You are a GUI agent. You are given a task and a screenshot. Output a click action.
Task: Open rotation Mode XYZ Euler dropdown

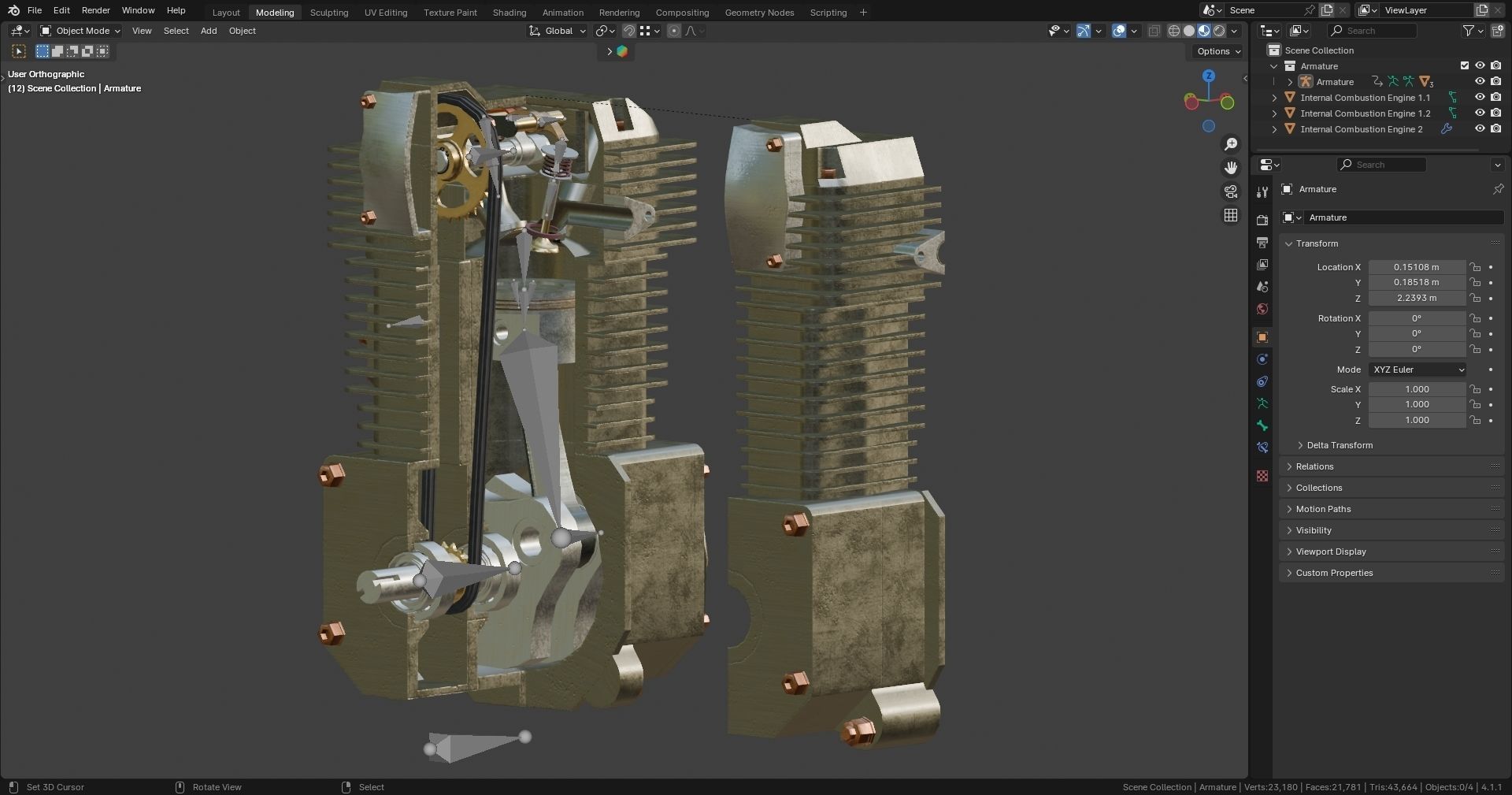[1417, 370]
